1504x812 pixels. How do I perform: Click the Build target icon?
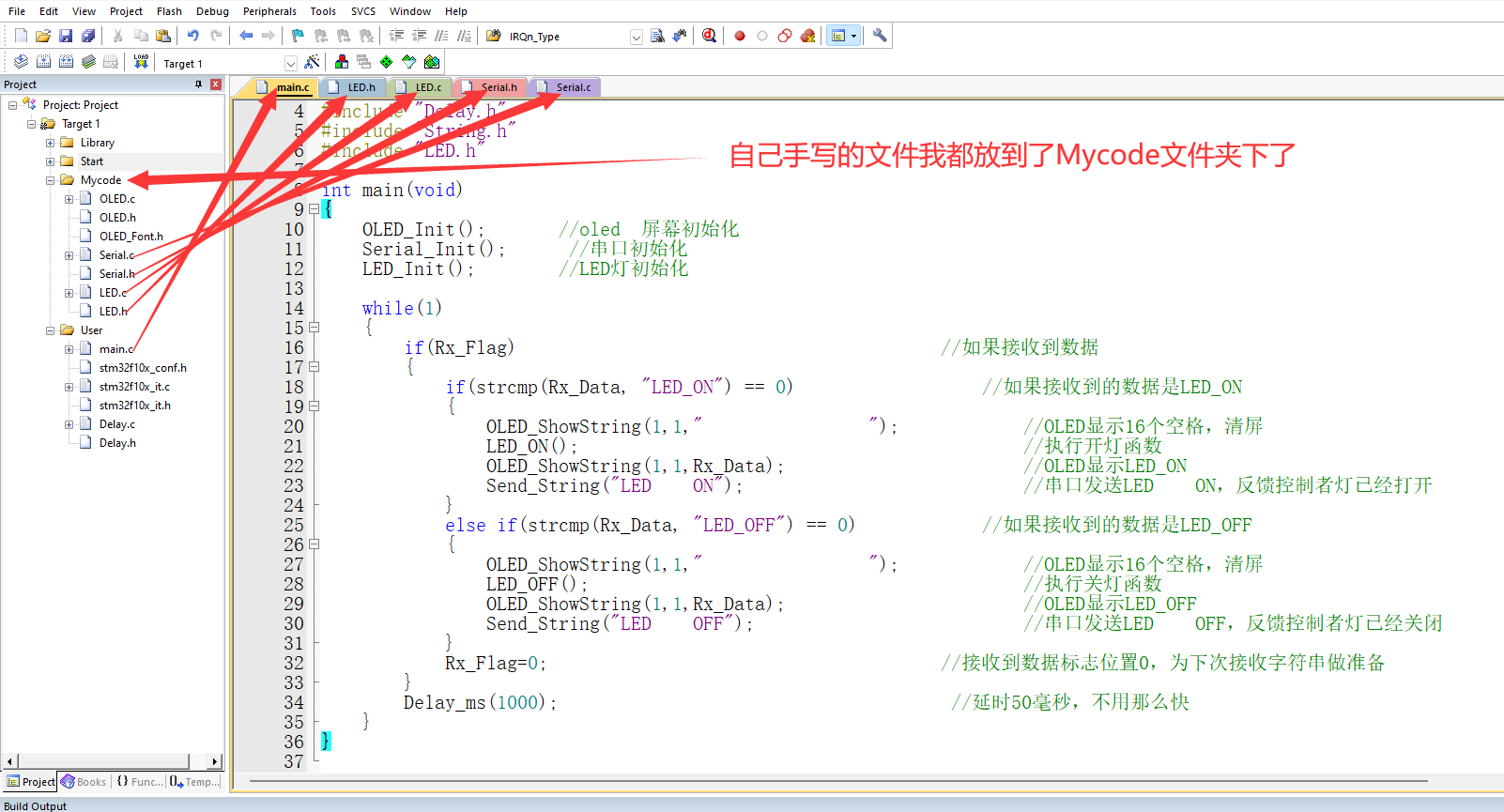43,62
